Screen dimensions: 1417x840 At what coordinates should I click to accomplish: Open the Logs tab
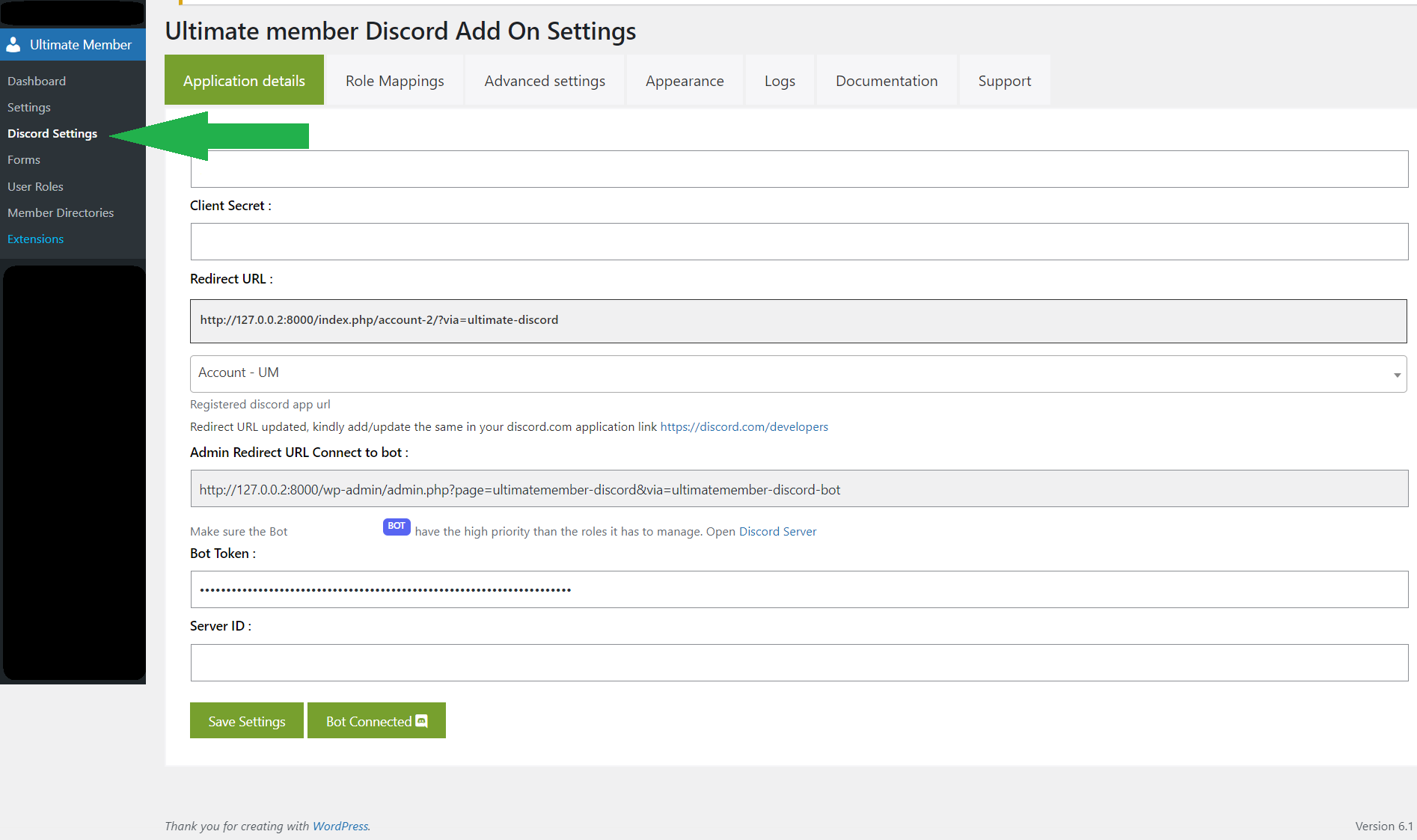(780, 80)
